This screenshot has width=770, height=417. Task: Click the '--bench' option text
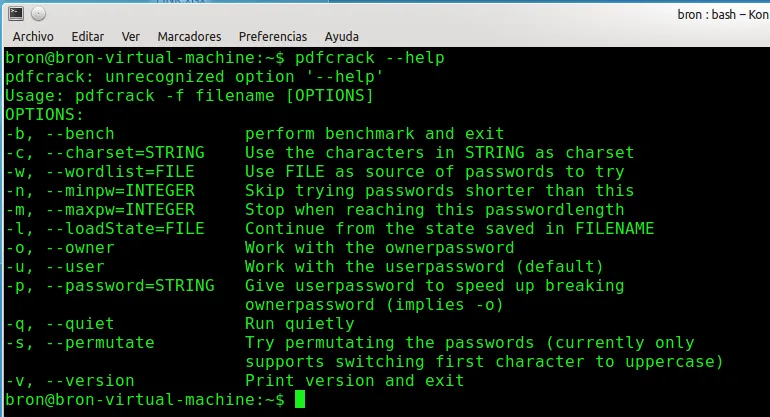tap(80, 134)
